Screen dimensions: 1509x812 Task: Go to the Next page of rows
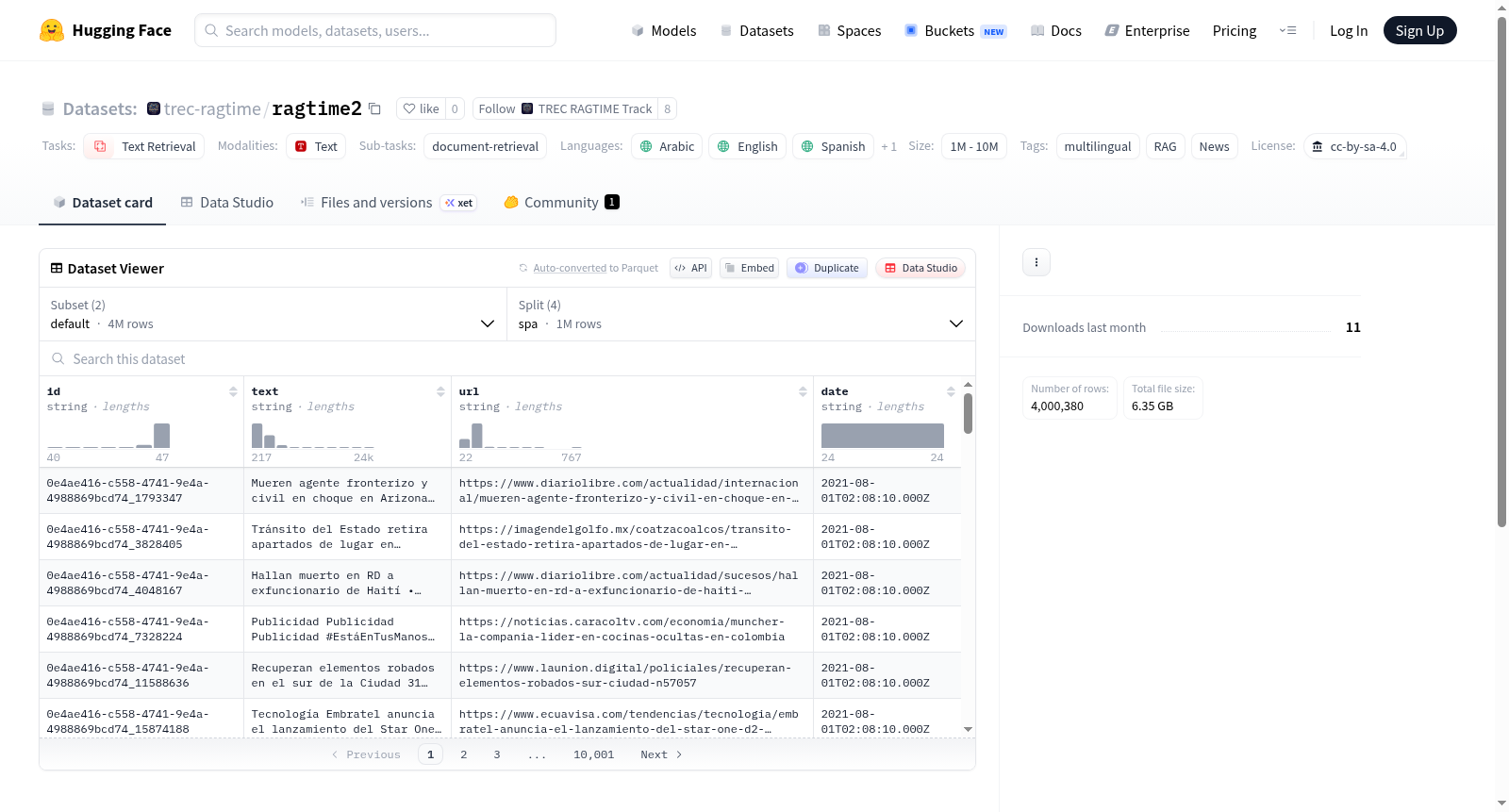[661, 754]
